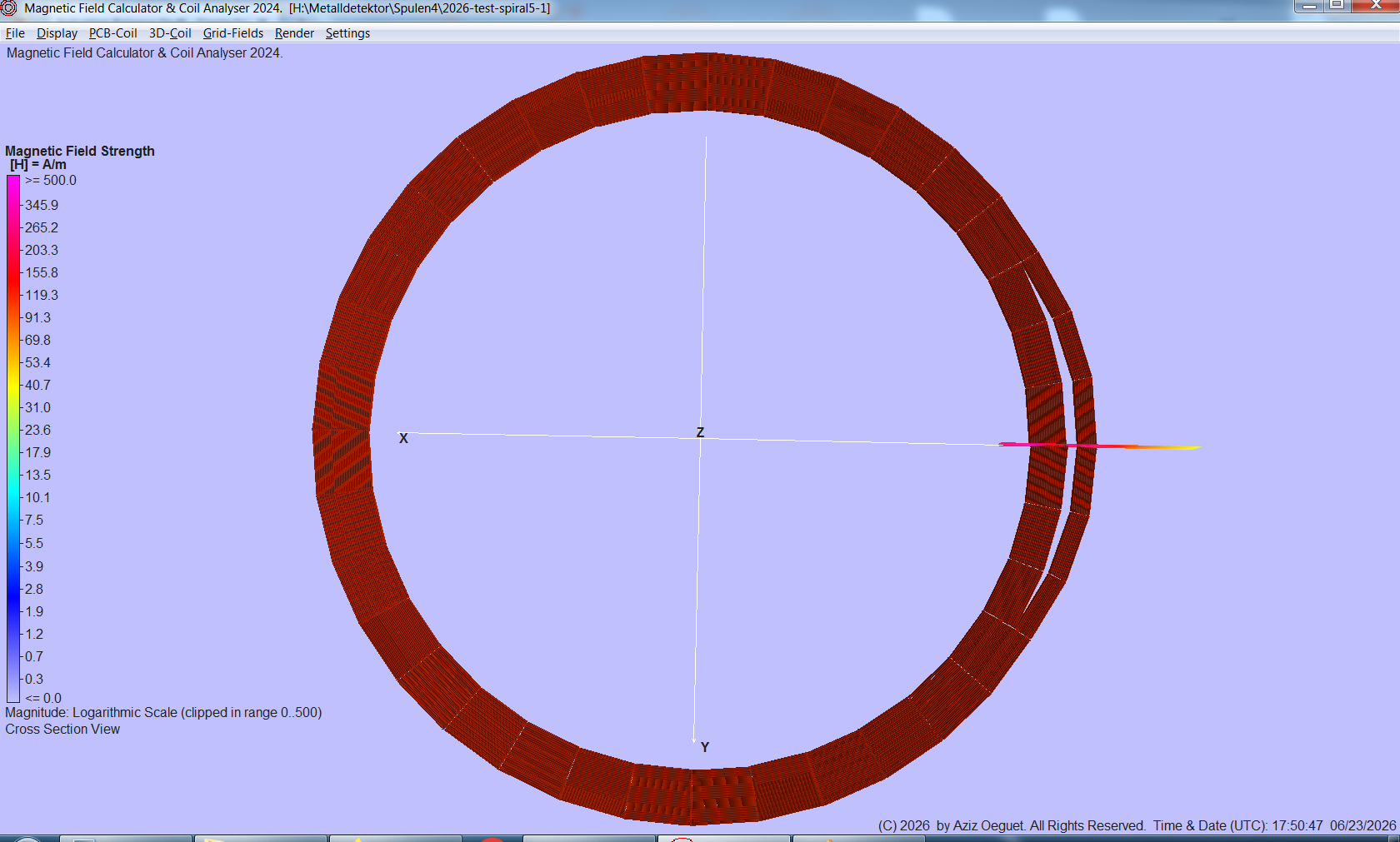Viewport: 1400px width, 842px height.
Task: Click the '<= 0.0' legend value
Action: click(x=43, y=698)
